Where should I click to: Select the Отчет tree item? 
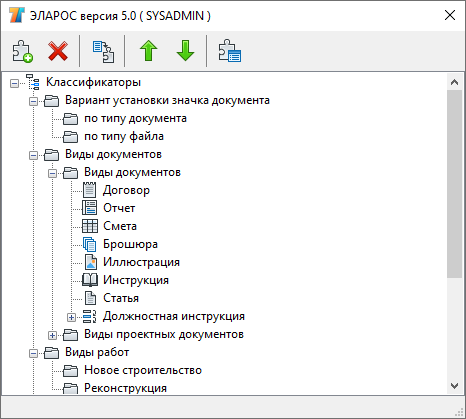coord(119,208)
